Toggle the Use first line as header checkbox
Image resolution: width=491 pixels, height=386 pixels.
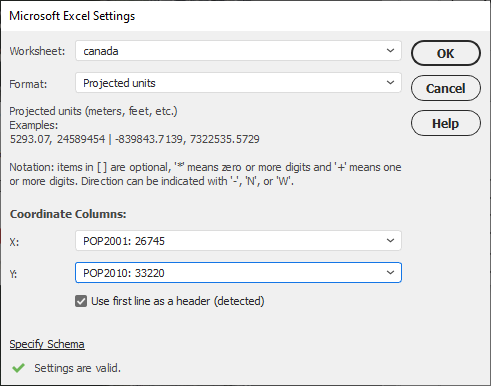[81, 301]
